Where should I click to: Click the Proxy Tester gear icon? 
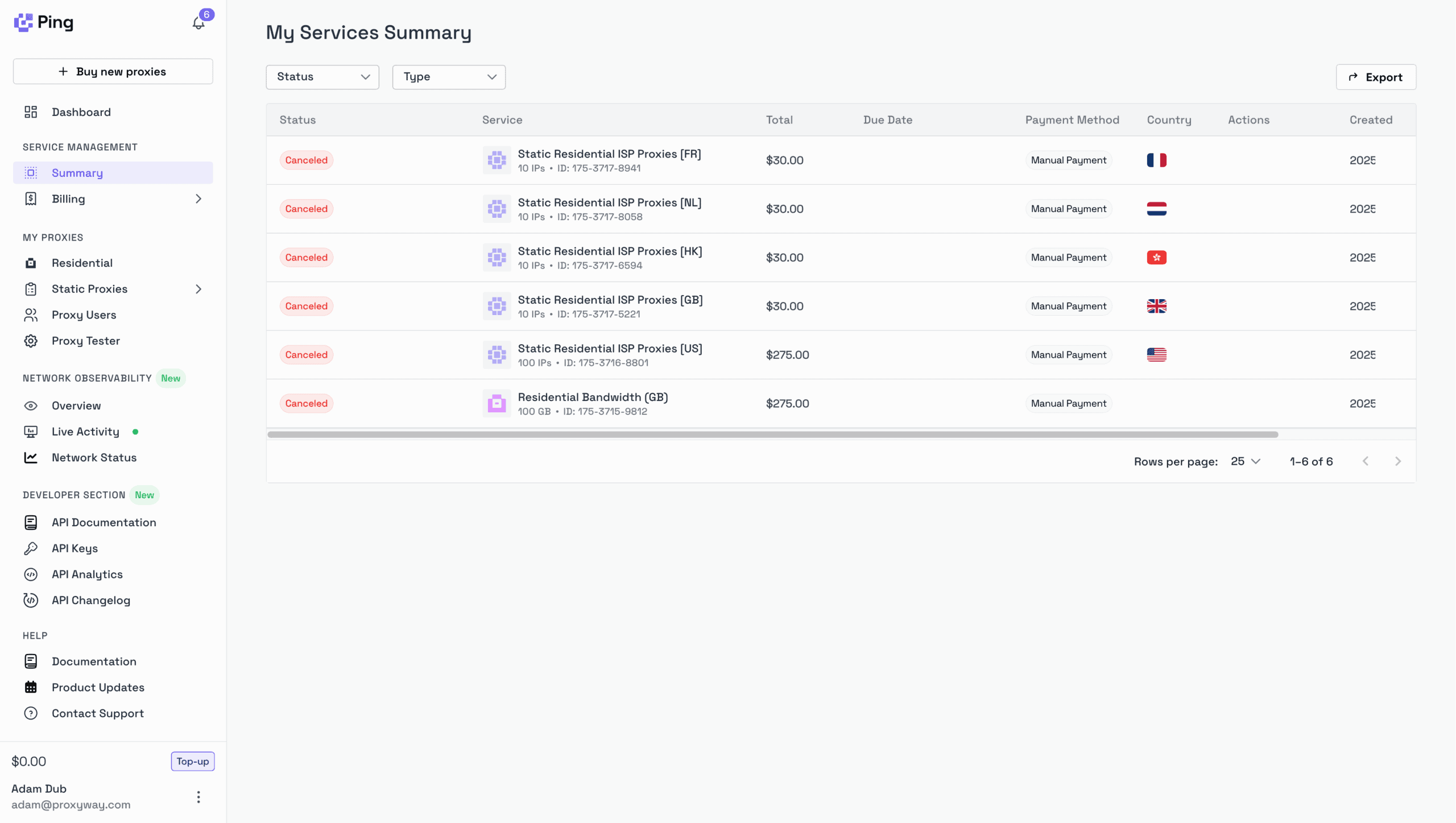[31, 341]
